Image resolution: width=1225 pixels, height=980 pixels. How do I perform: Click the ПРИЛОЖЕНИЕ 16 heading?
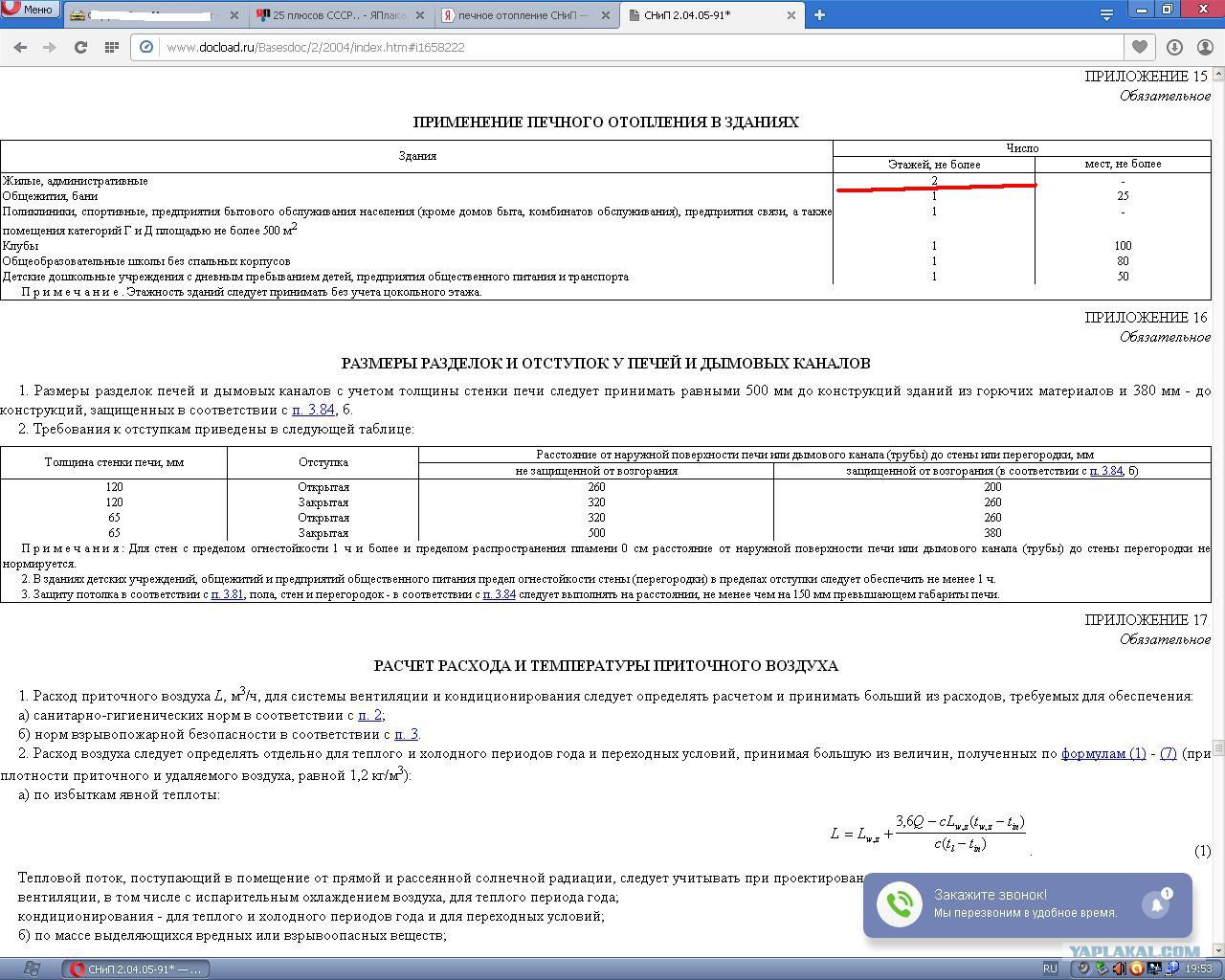1146,317
